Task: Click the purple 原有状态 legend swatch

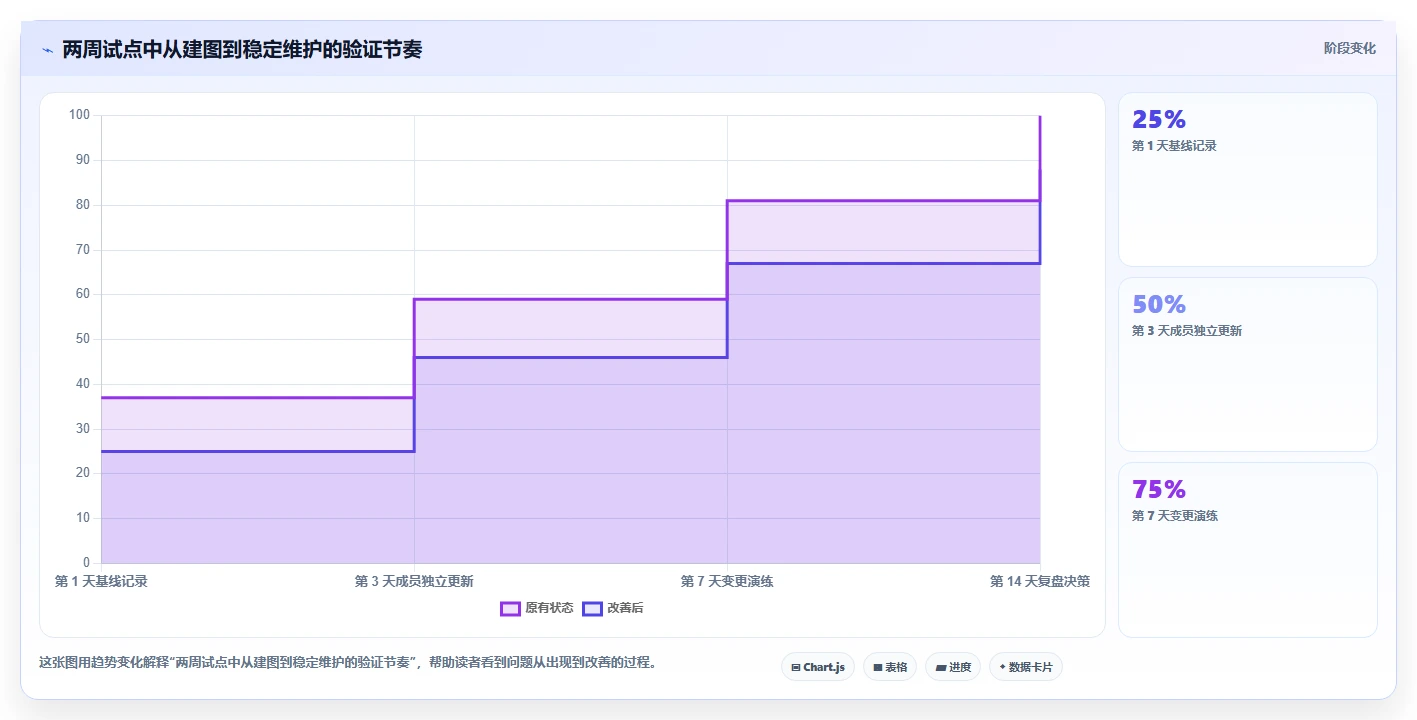Action: (510, 608)
